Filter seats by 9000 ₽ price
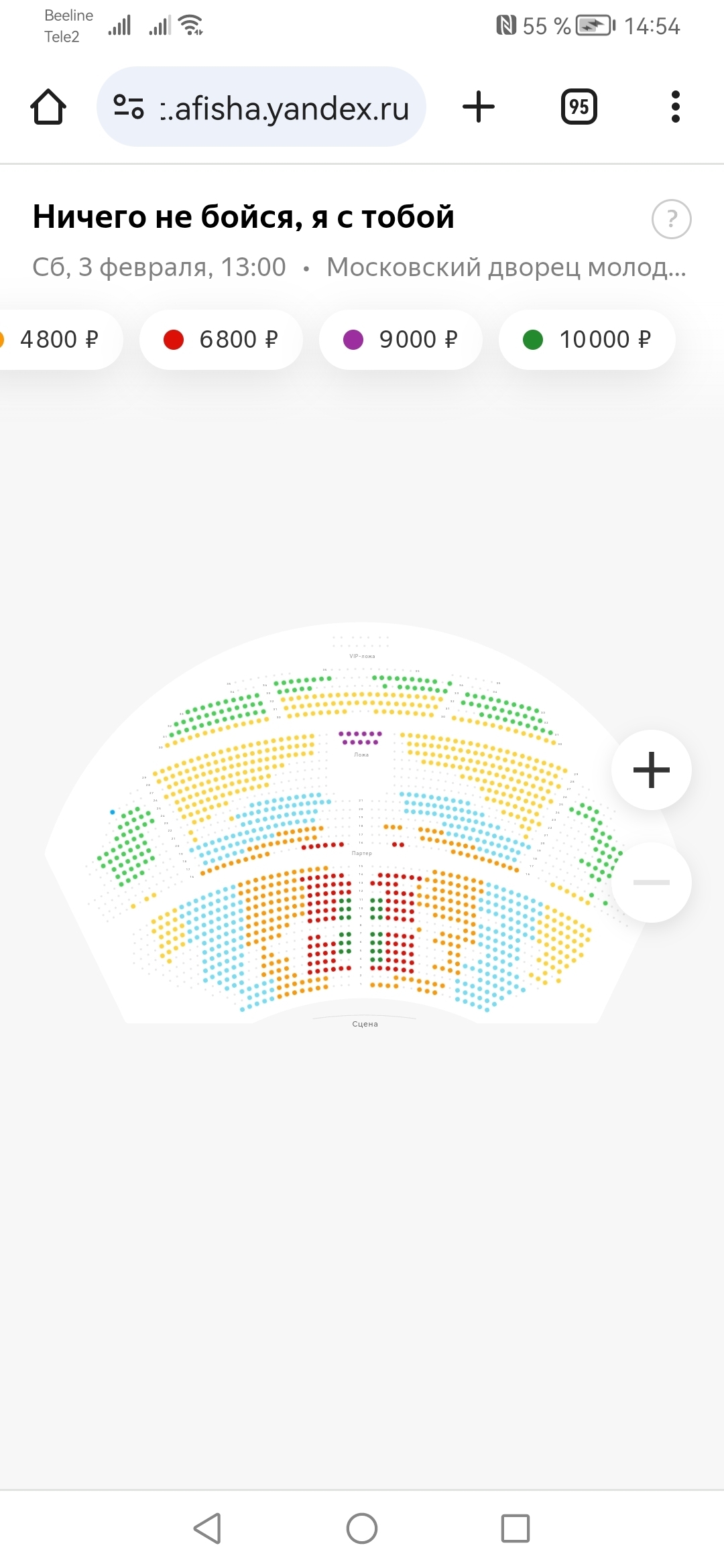 click(x=401, y=340)
